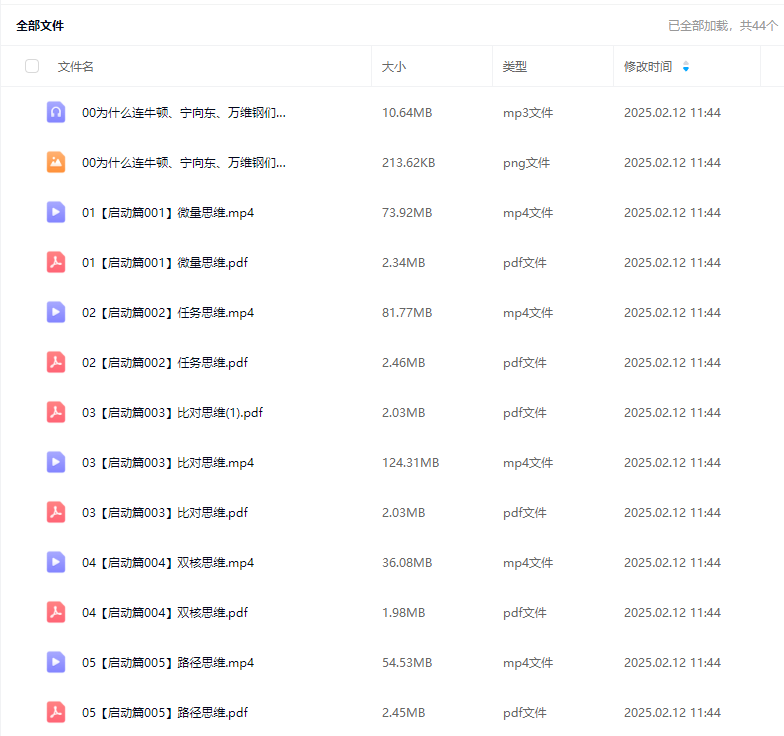Sort files by 类型 column header
The image size is (784, 736).
pyautogui.click(x=514, y=67)
